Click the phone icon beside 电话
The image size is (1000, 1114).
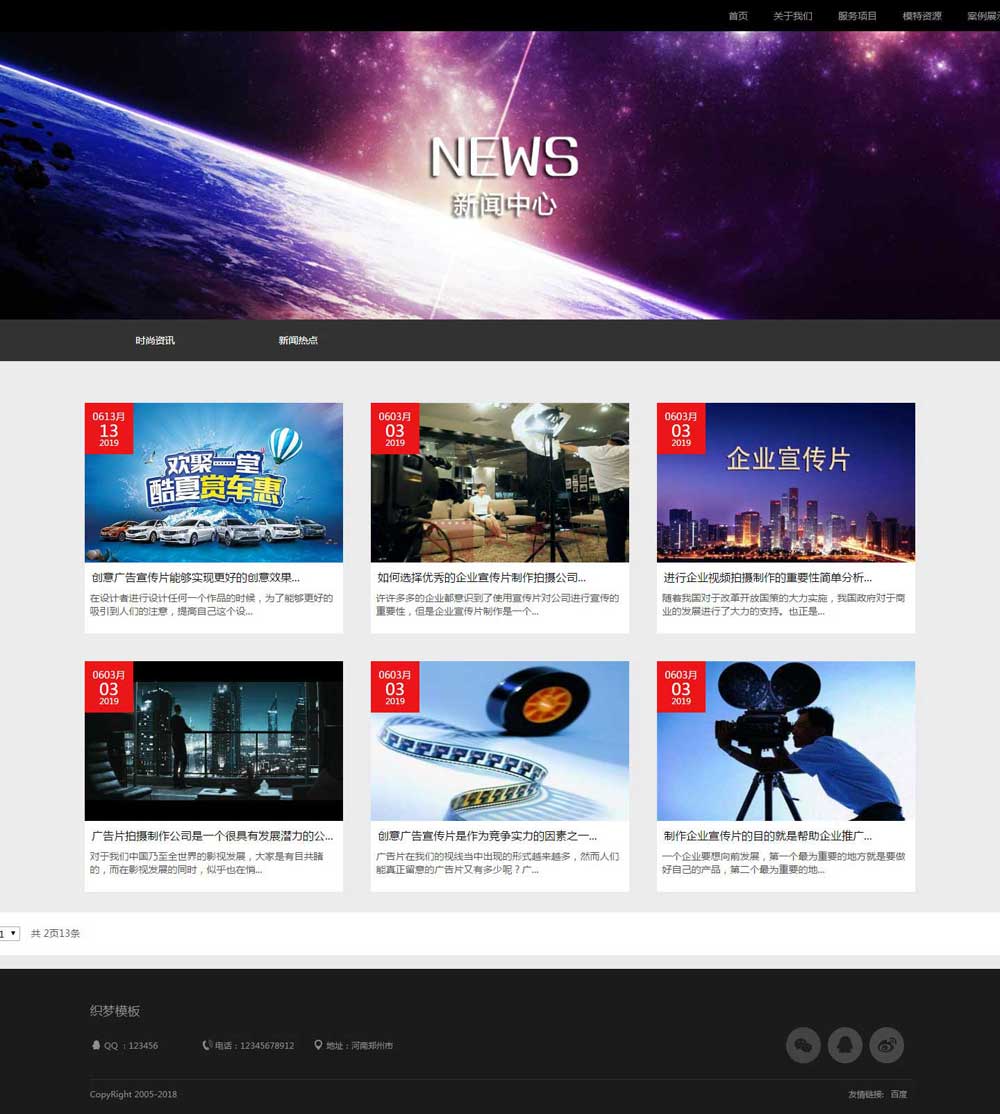tap(207, 1046)
